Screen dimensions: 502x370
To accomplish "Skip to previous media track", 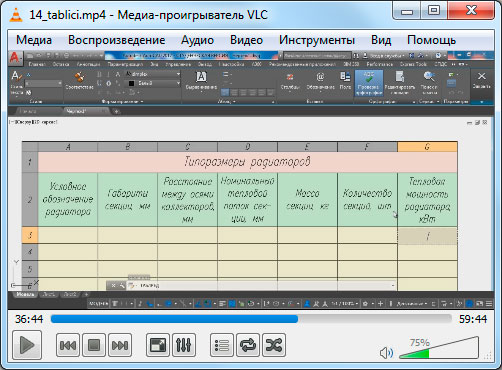I will coord(68,345).
